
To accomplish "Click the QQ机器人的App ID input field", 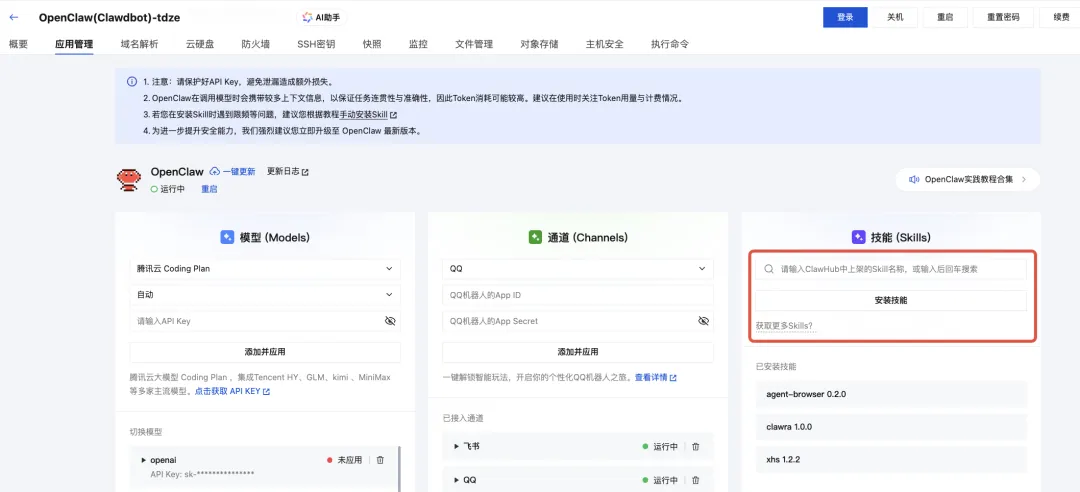I will [578, 295].
